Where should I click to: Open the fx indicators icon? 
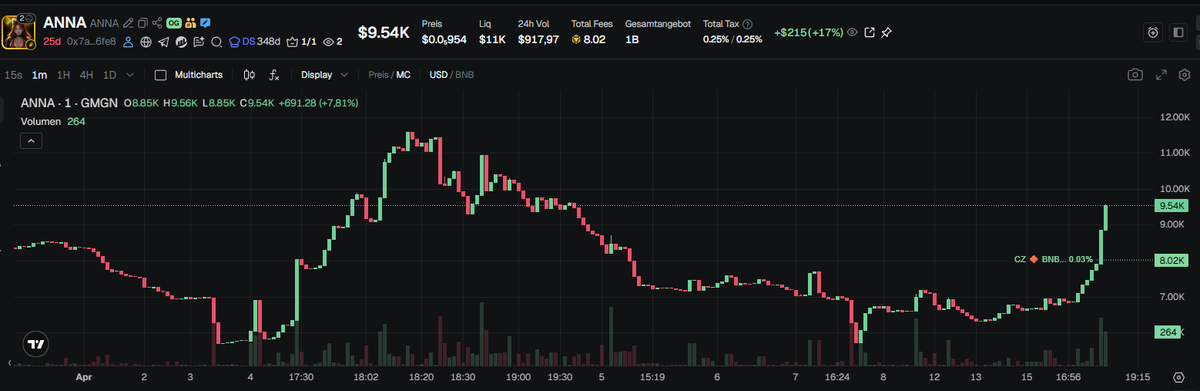[274, 75]
